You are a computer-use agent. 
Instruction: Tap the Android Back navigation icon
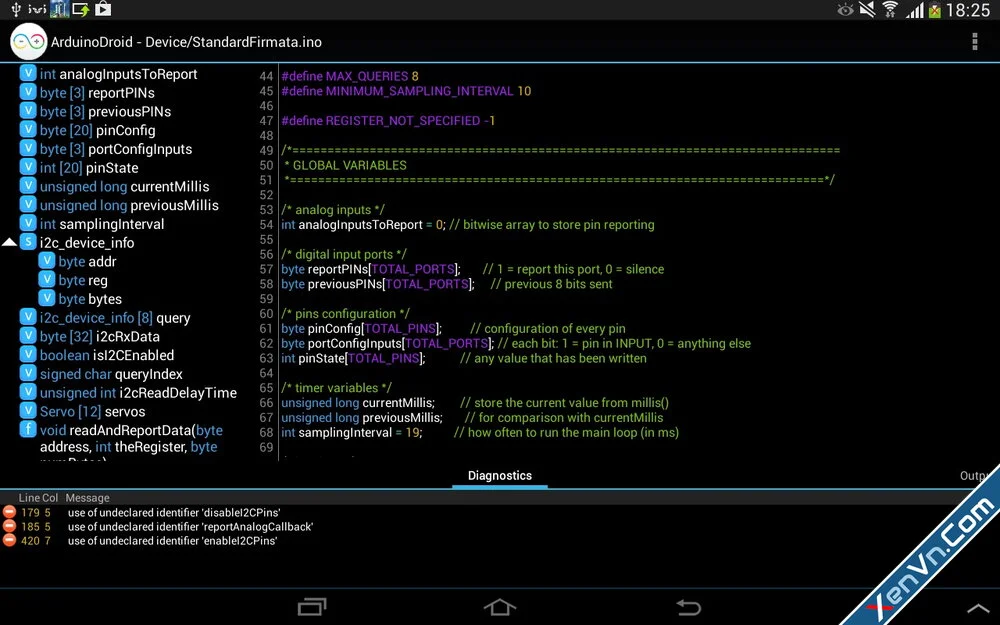(x=688, y=606)
